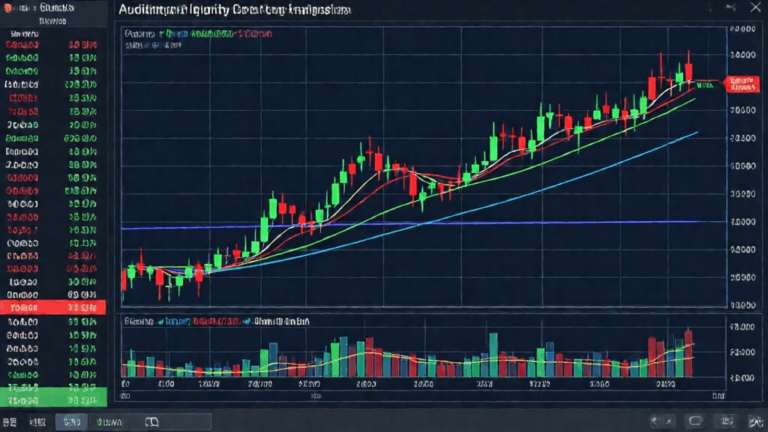Toggle the red indicator in volume panel legend
This screenshot has height=432, width=768.
[216, 322]
